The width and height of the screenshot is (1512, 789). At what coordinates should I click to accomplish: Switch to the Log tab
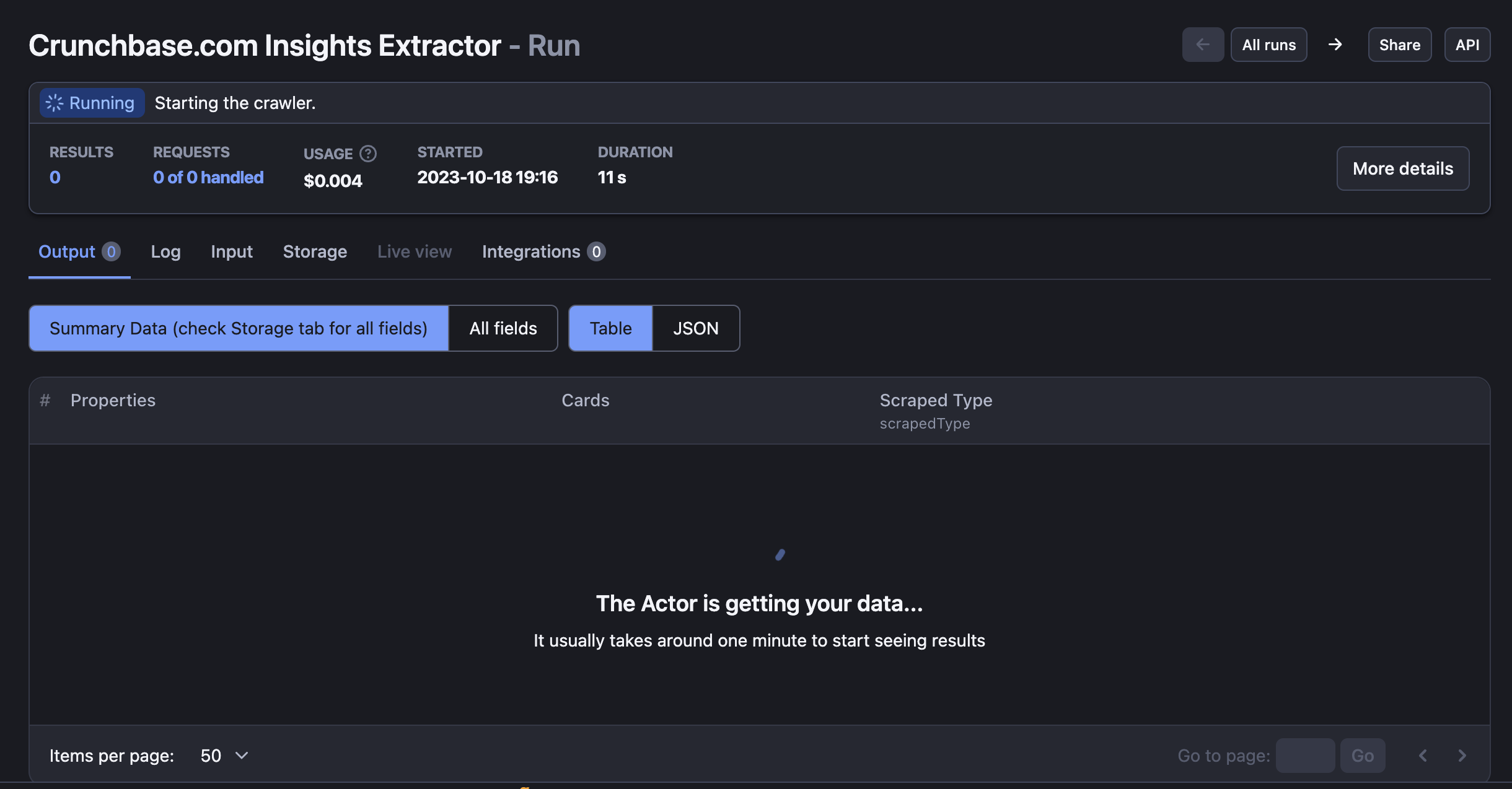click(165, 251)
